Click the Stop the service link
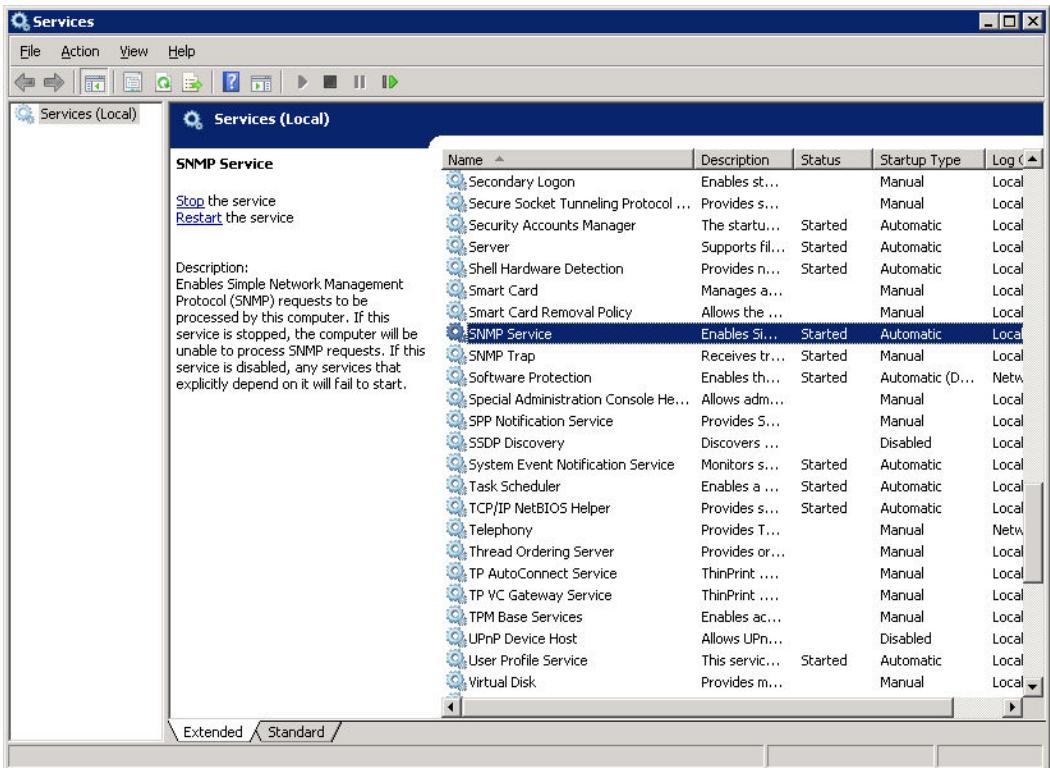Screen dimensions: 1050x768 point(190,201)
